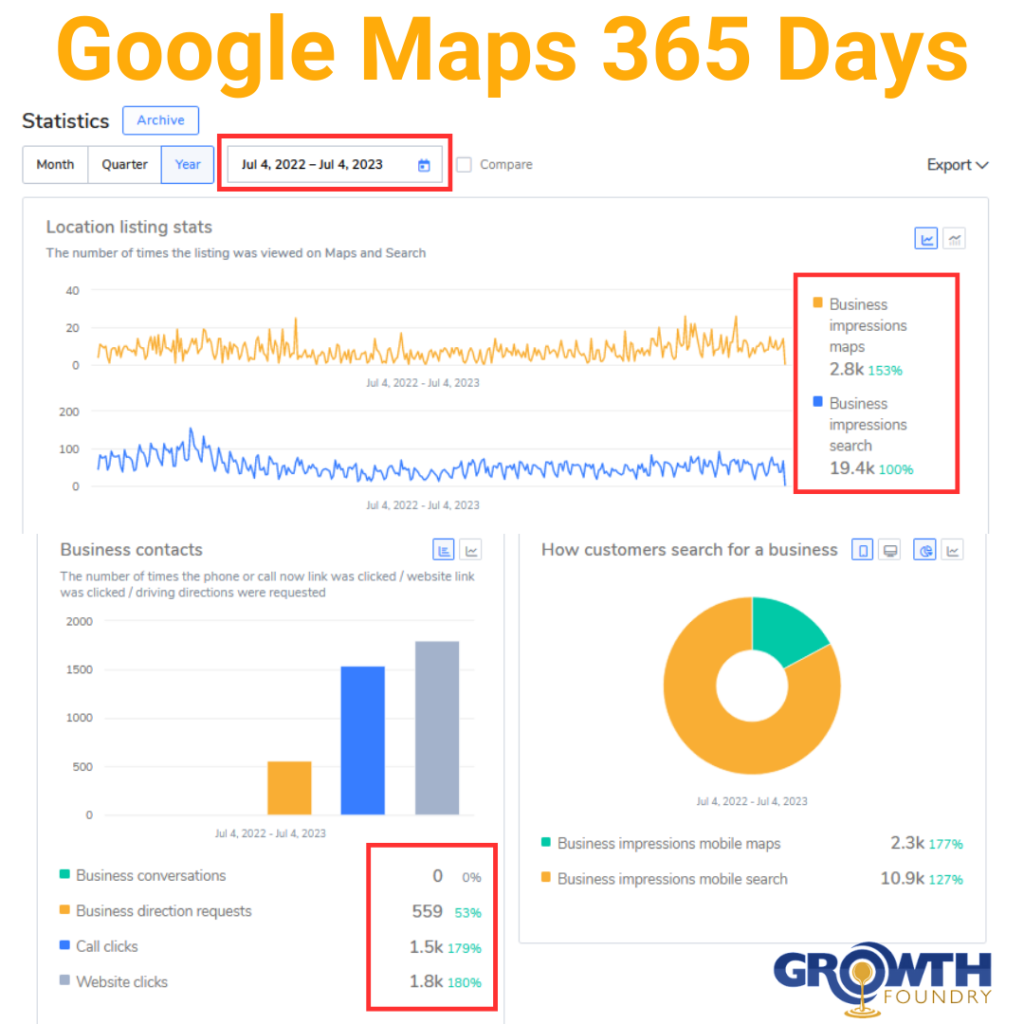This screenshot has height=1024, width=1024.
Task: Select the area chart icon in Location listing stats
Action: (x=954, y=238)
